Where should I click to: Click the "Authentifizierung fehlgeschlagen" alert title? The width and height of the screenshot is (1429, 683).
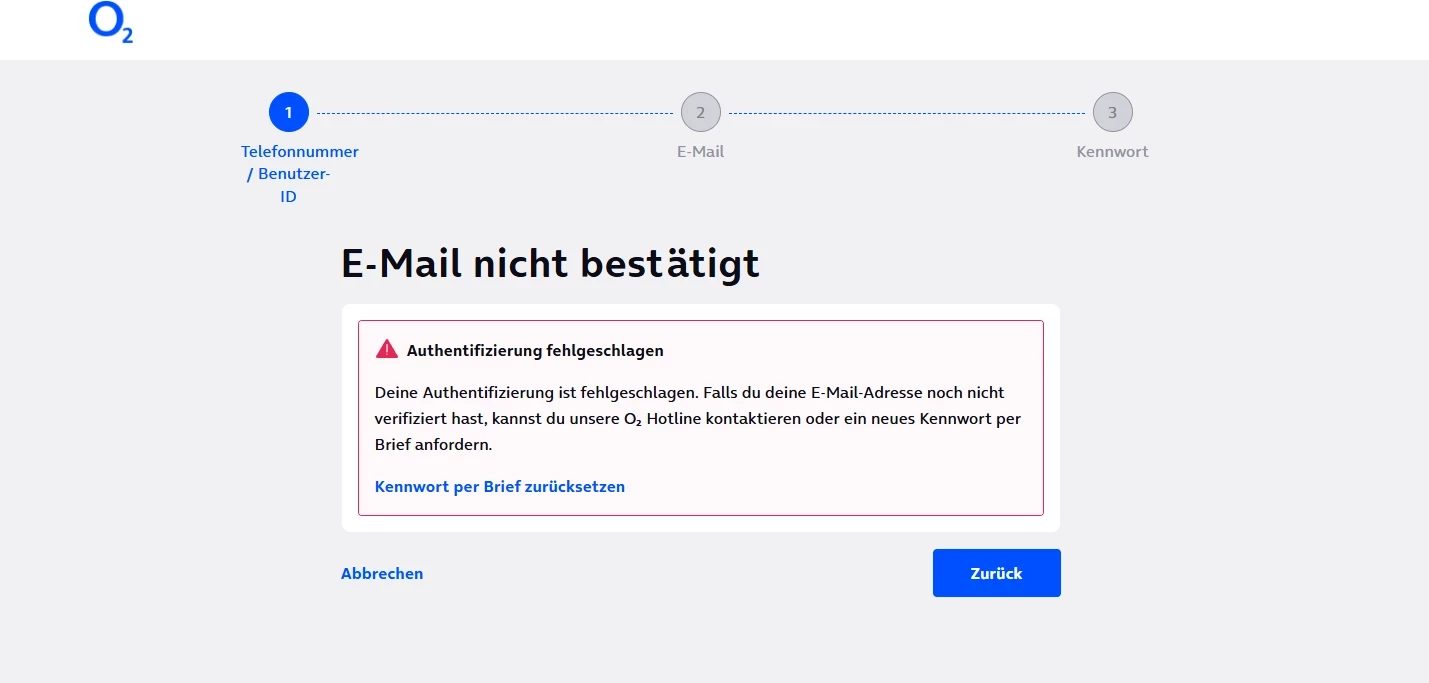tap(535, 351)
